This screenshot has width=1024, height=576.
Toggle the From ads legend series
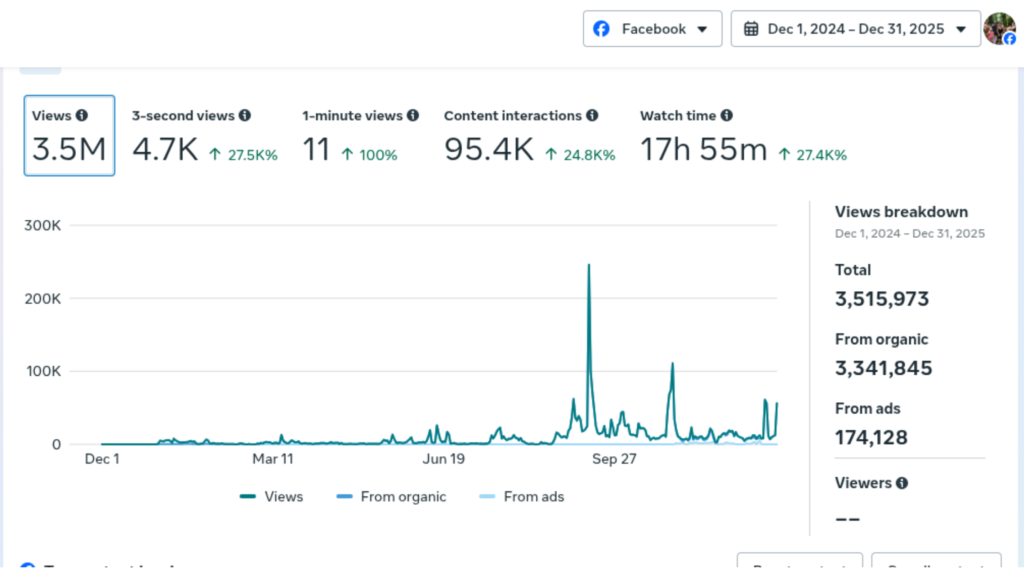coord(522,496)
